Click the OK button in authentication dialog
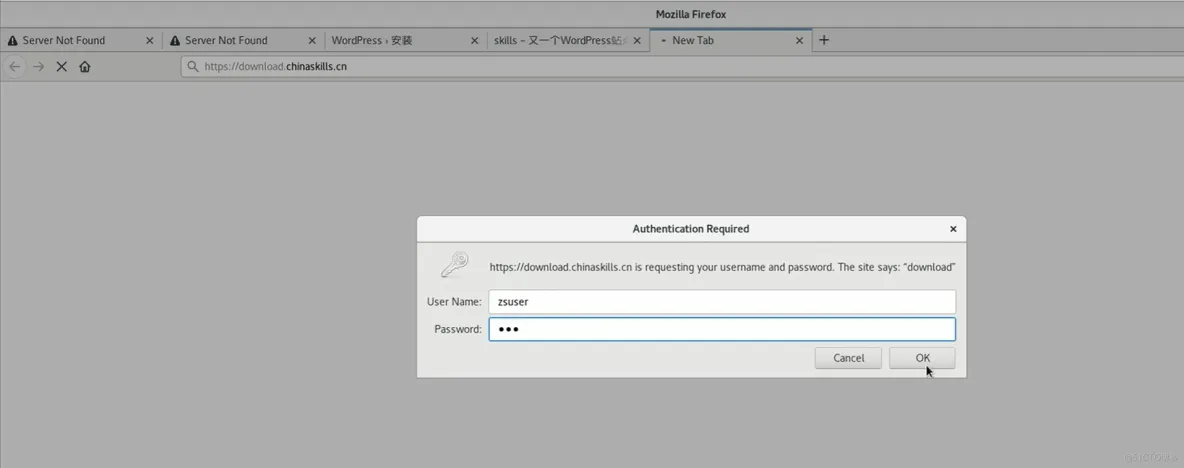1184x468 pixels. [x=922, y=358]
